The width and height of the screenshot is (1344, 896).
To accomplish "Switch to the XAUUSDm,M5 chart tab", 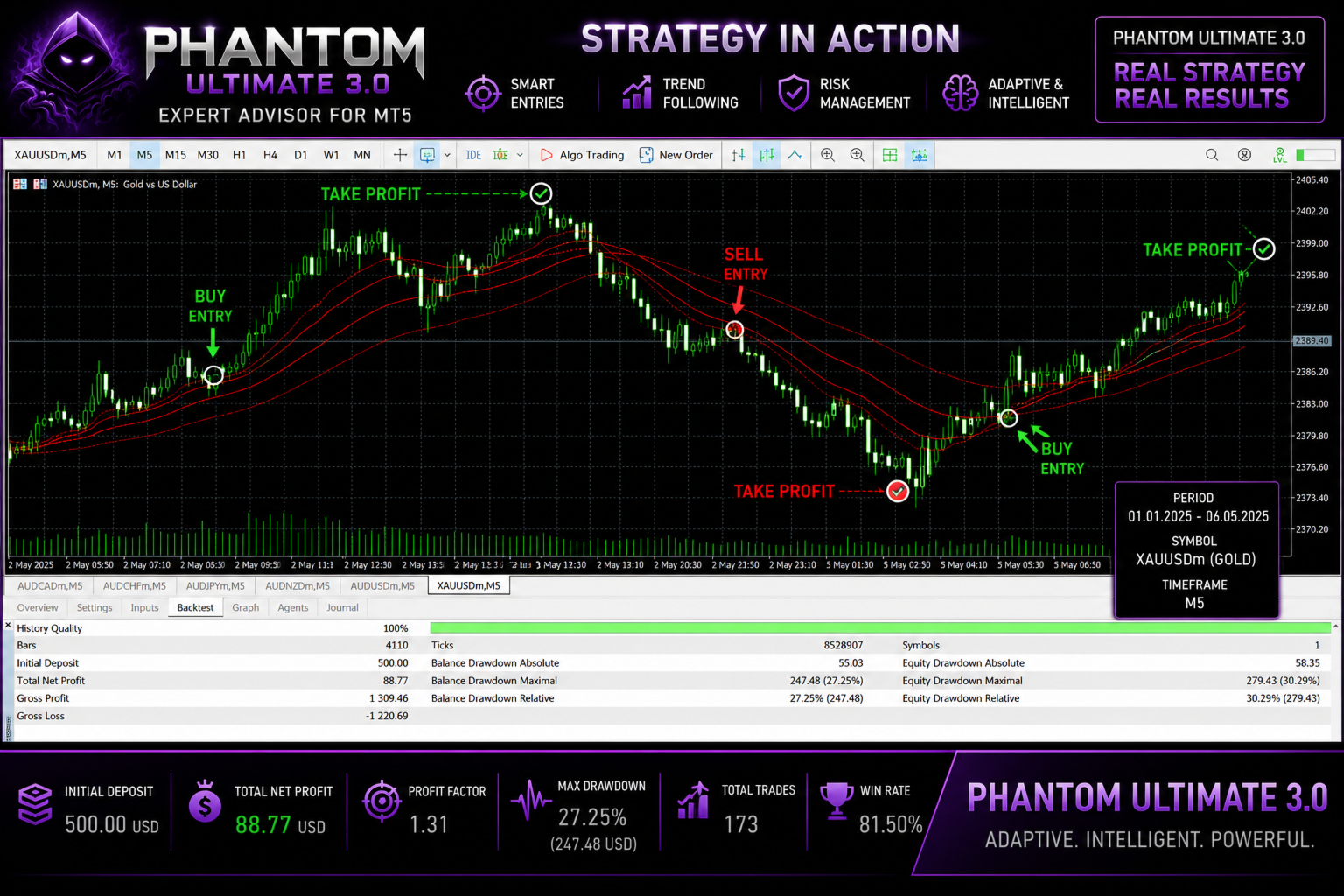I will click(469, 586).
